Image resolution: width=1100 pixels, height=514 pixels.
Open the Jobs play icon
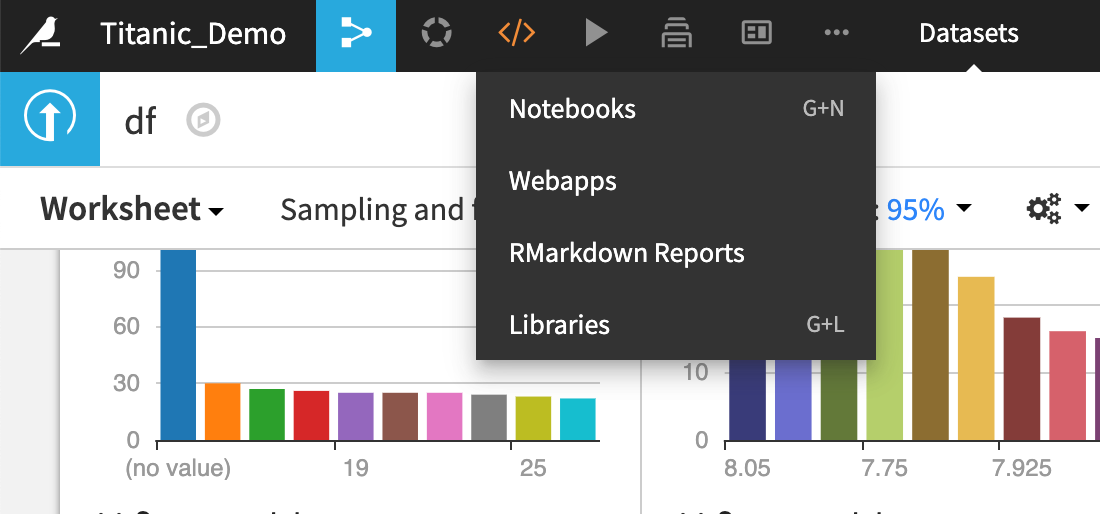tap(596, 34)
